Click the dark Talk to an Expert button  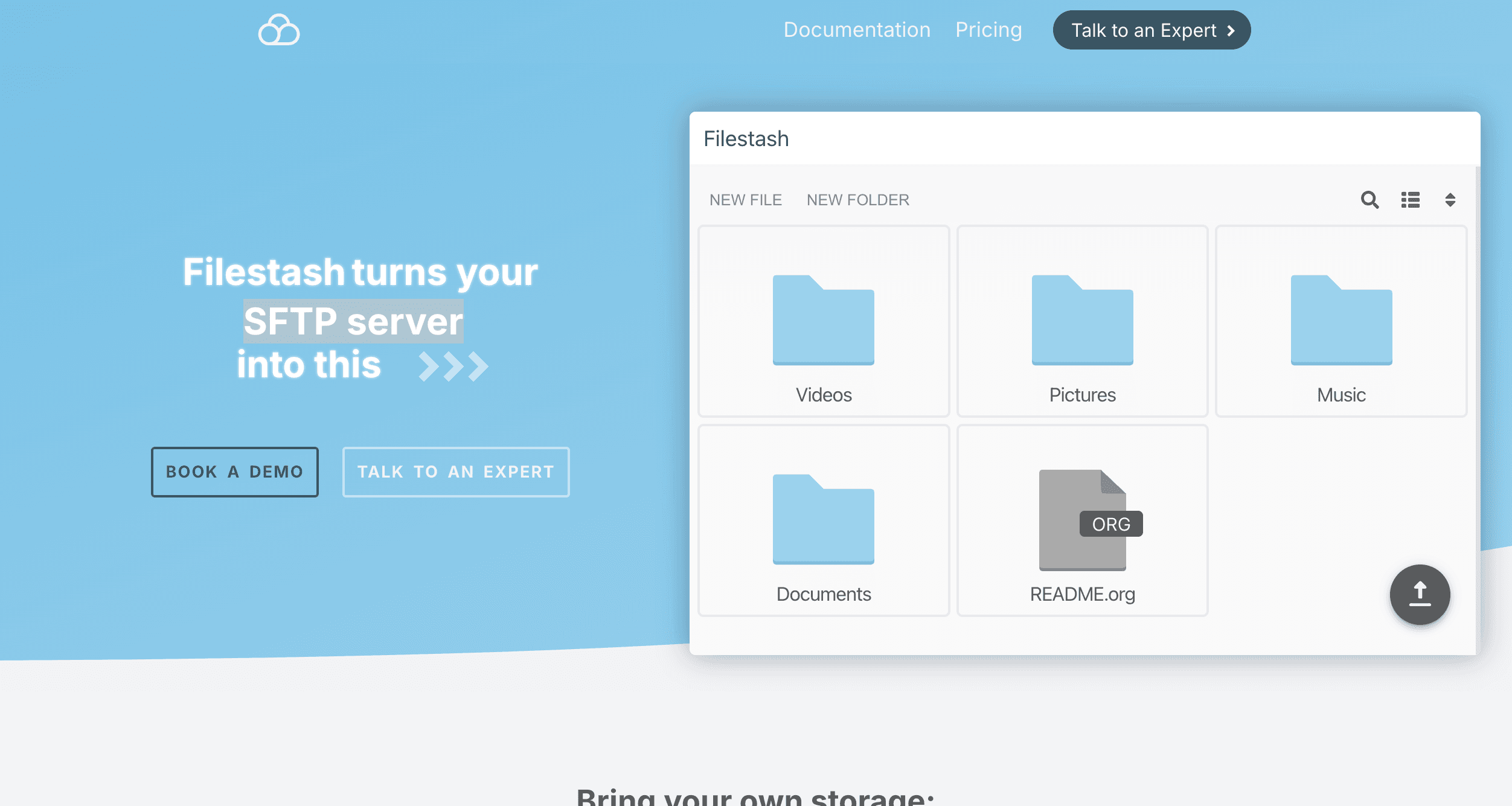pyautogui.click(x=1152, y=30)
